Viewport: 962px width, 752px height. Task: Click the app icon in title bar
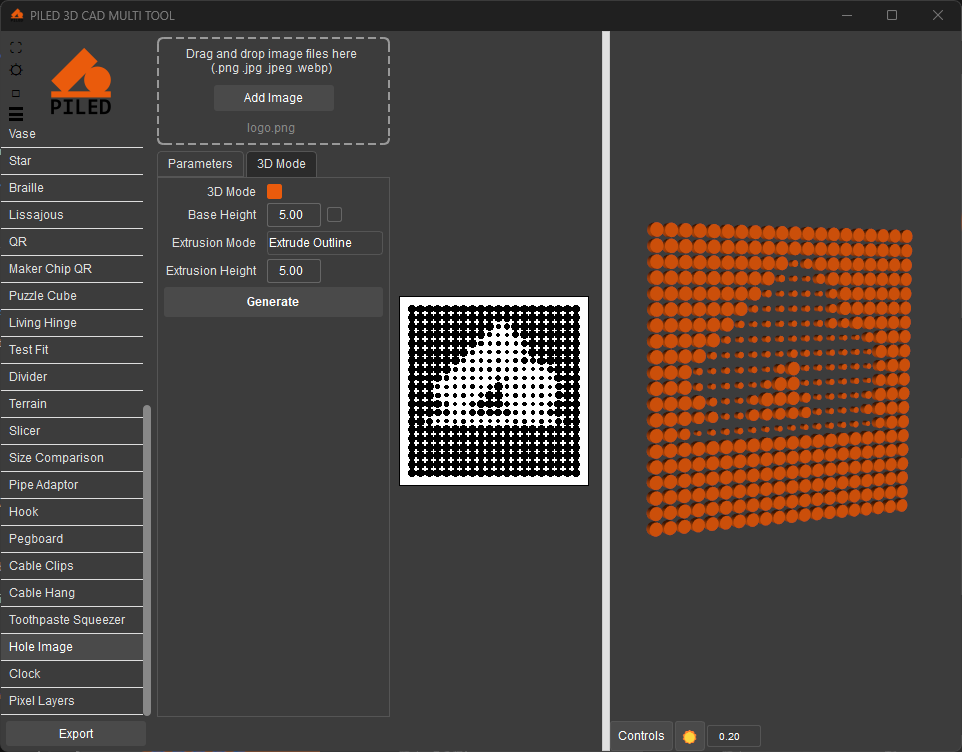click(17, 15)
